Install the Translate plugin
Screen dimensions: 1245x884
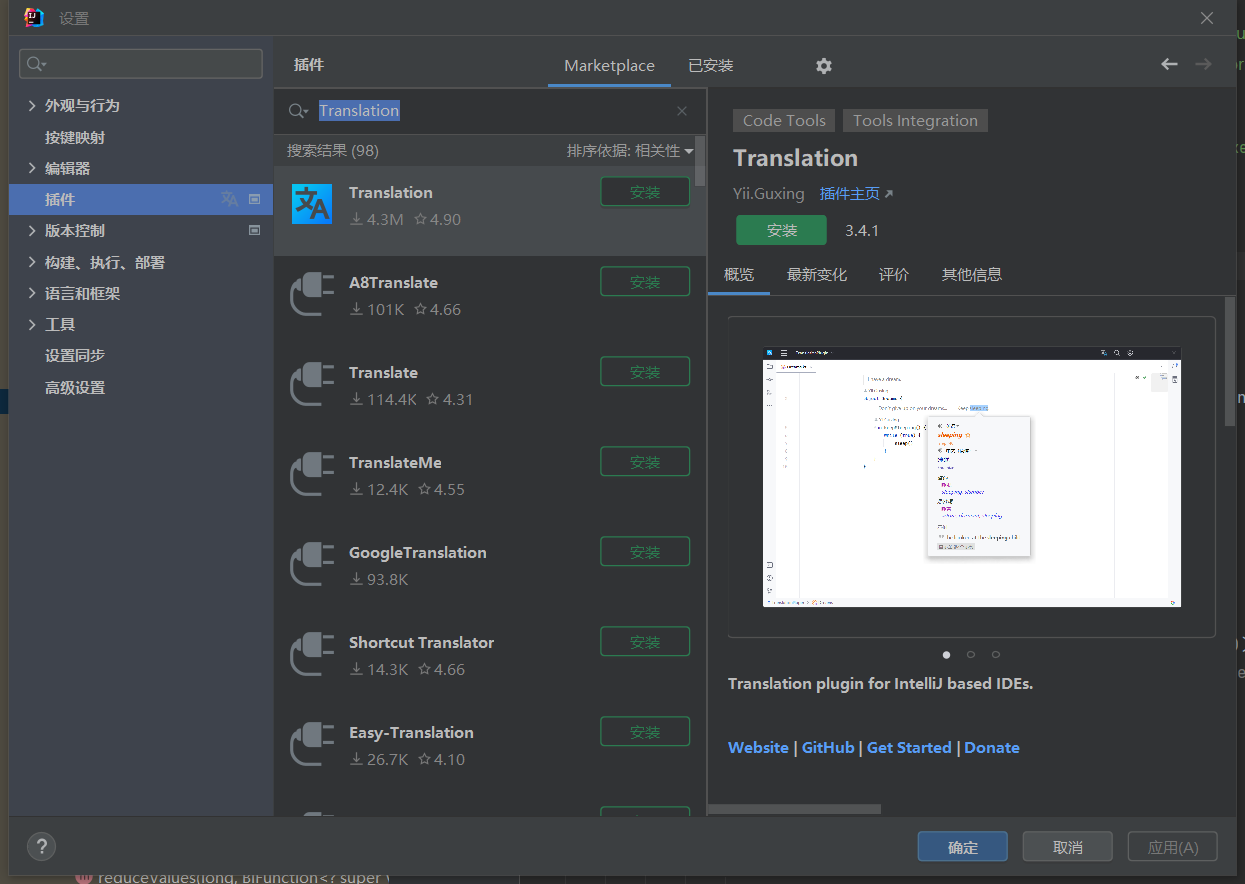click(645, 372)
